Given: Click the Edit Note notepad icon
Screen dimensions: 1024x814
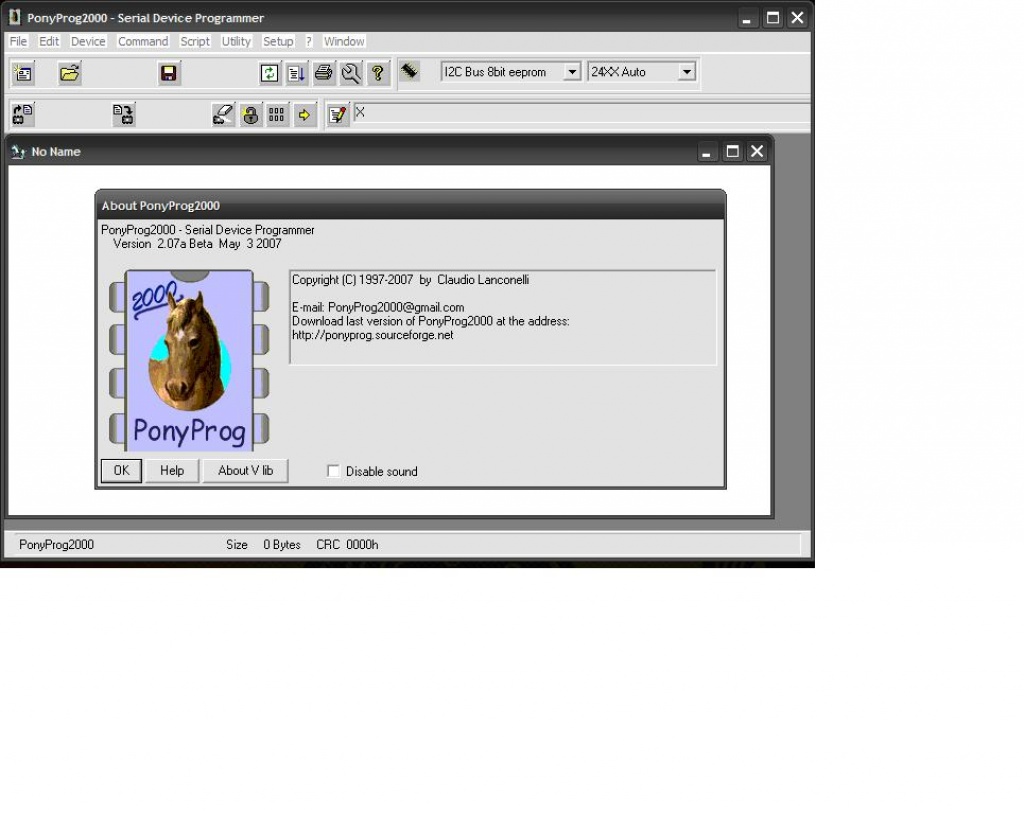Looking at the screenshot, I should click(338, 115).
